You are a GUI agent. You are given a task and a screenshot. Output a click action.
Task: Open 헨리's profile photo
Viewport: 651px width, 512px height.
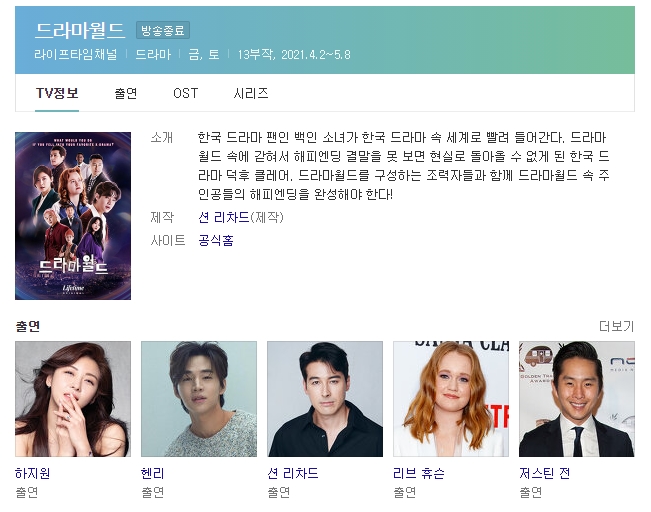click(199, 399)
